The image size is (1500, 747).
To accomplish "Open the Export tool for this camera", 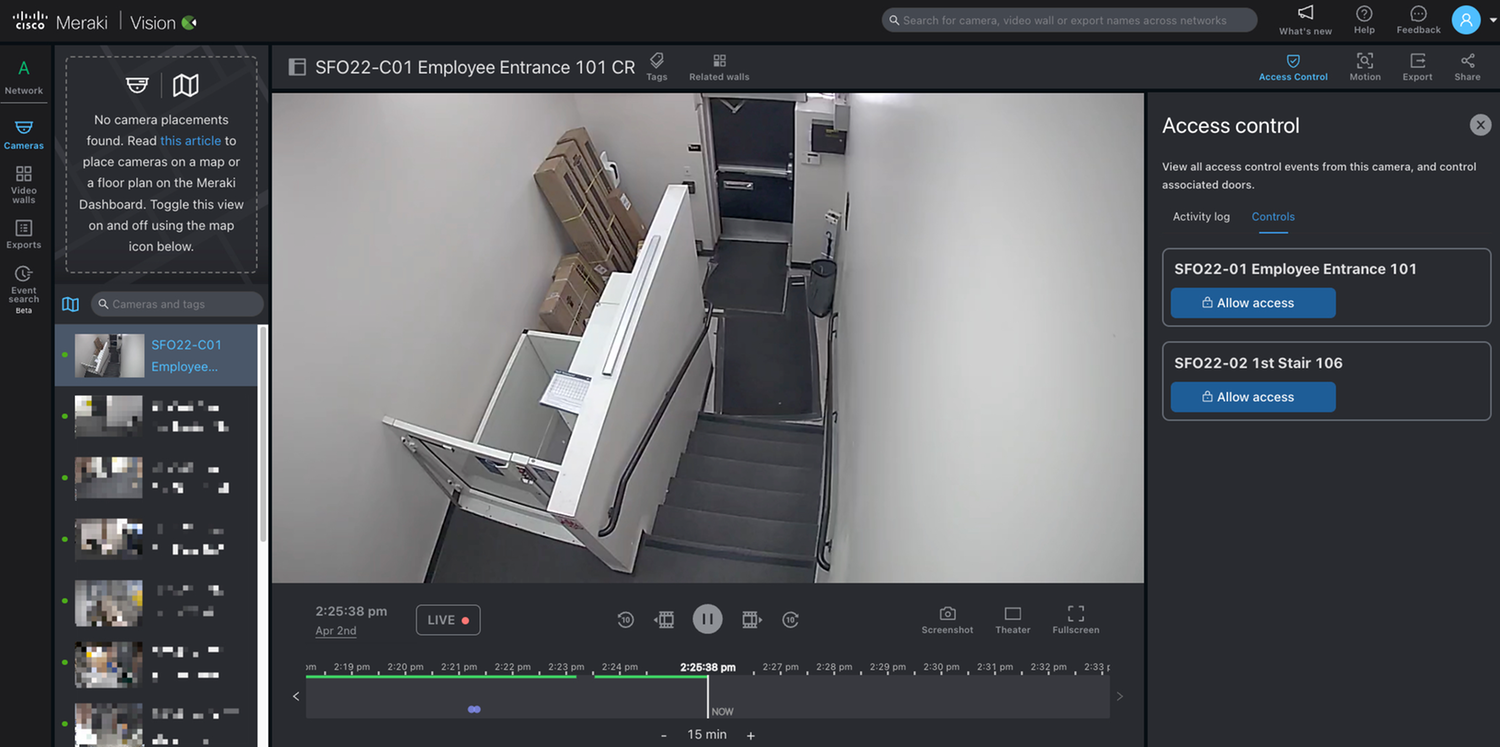I will [1417, 66].
